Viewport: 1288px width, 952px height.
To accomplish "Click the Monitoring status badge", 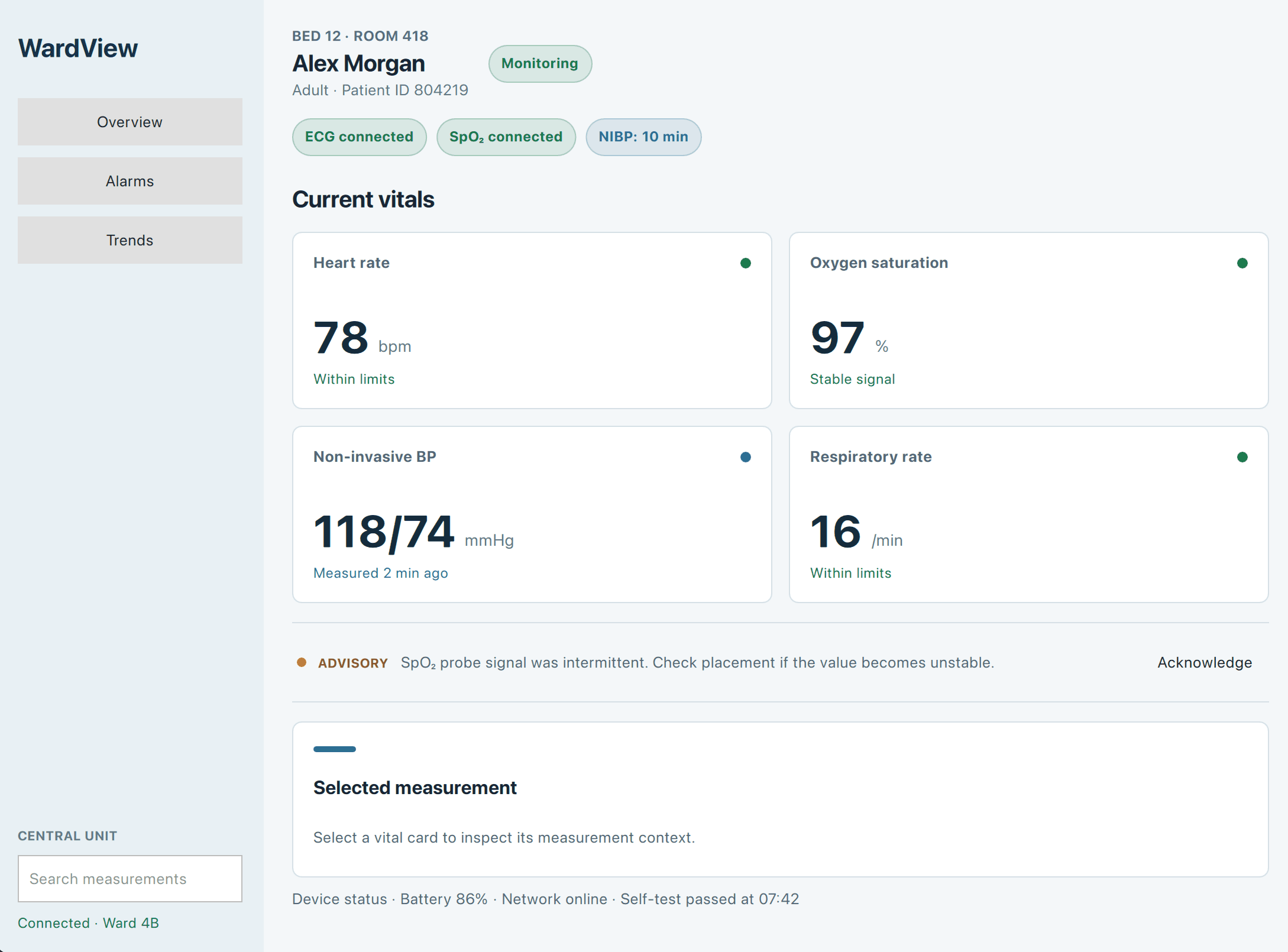I will [540, 63].
